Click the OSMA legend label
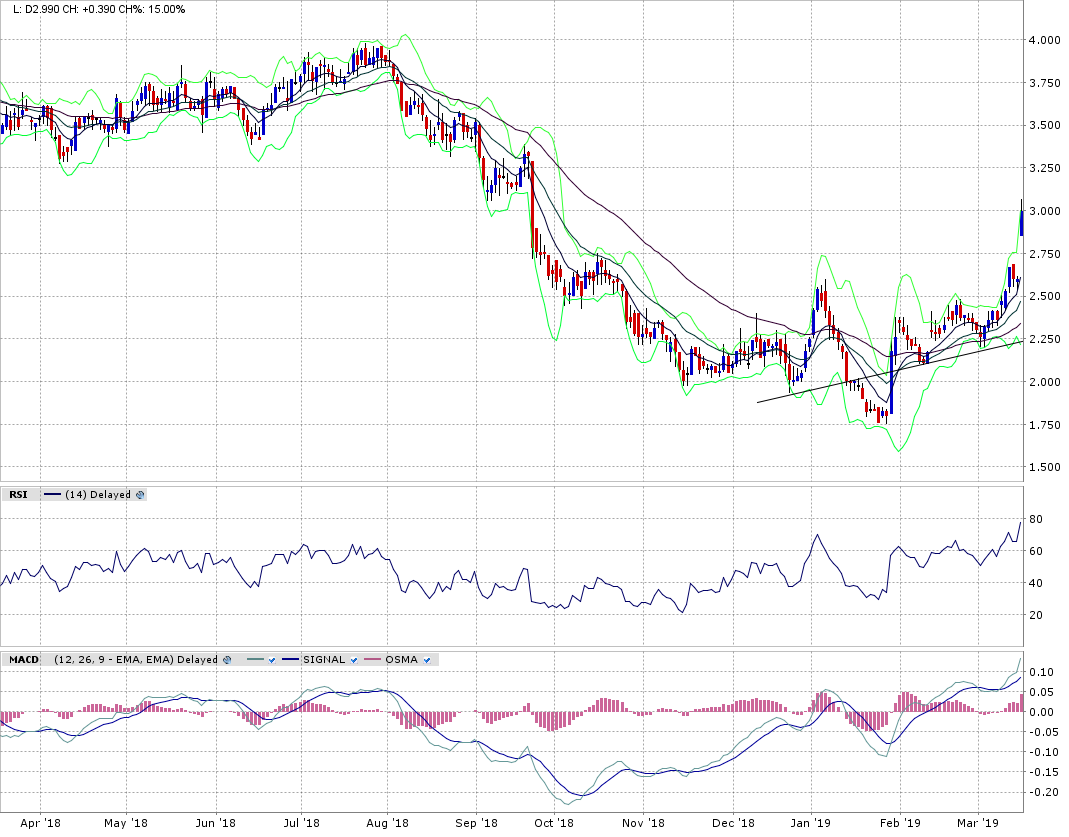Image resolution: width=1069 pixels, height=837 pixels. [401, 659]
